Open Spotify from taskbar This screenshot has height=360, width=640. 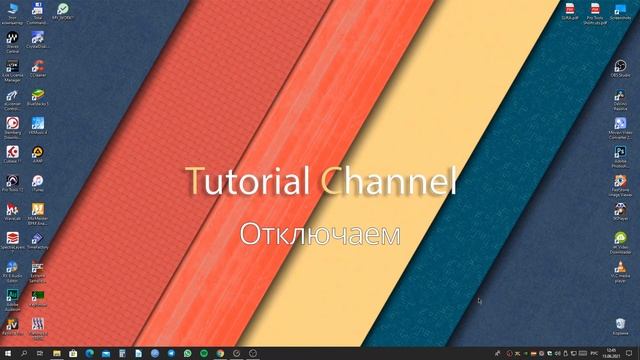click(x=204, y=353)
